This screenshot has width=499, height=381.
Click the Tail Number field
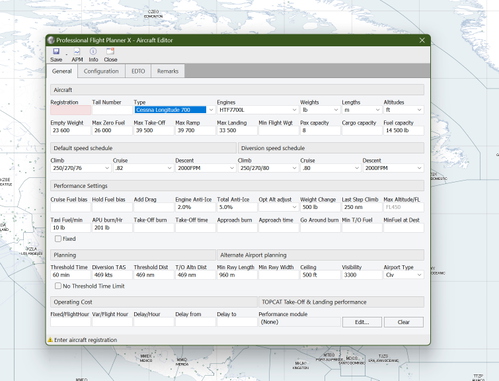(x=112, y=110)
